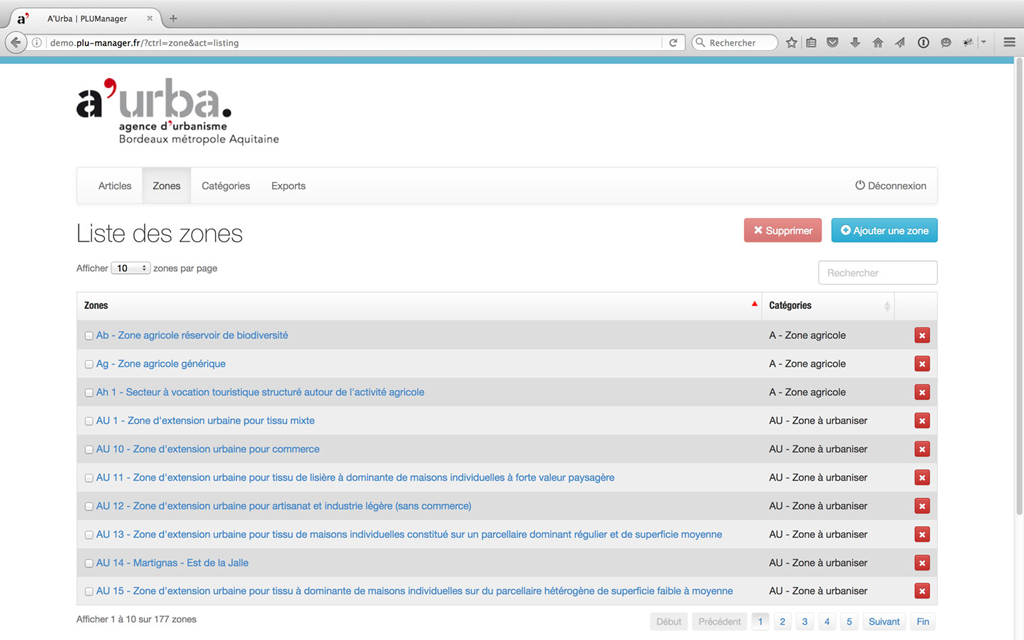Check the AU 12 artisanat zone checkbox

point(89,506)
